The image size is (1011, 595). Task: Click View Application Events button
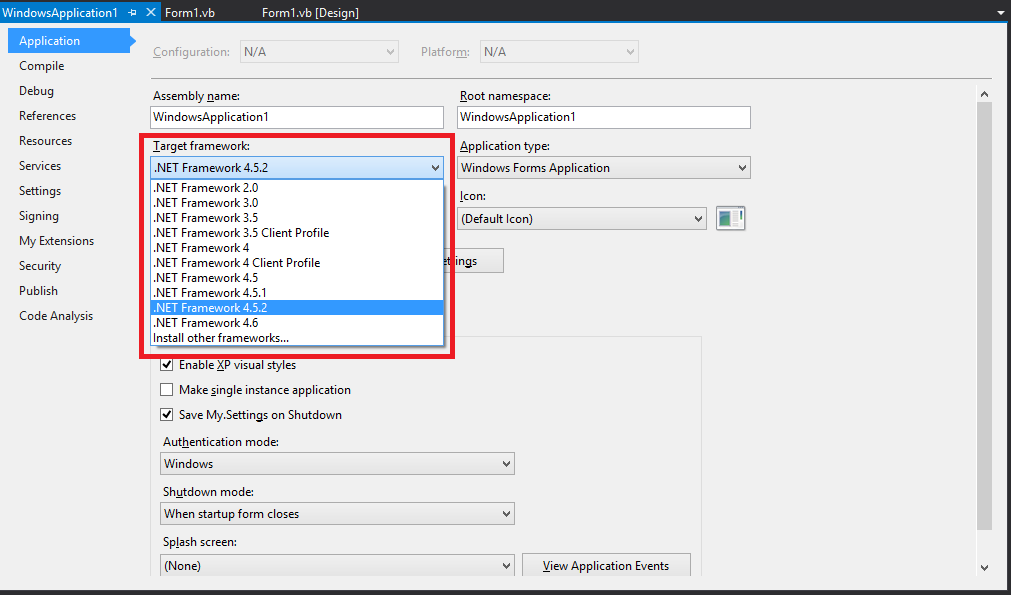click(x=606, y=565)
